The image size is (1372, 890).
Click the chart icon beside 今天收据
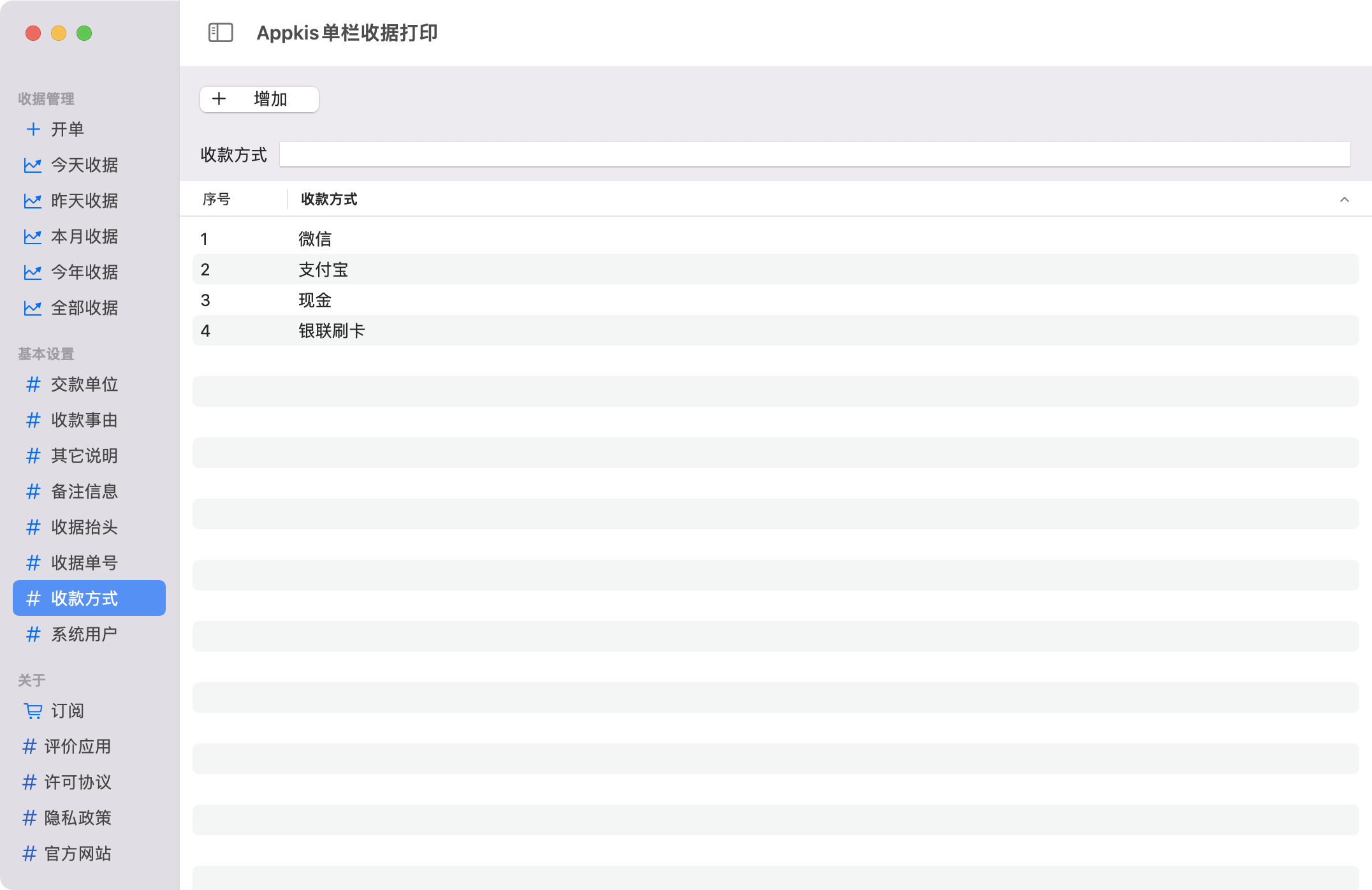[33, 165]
